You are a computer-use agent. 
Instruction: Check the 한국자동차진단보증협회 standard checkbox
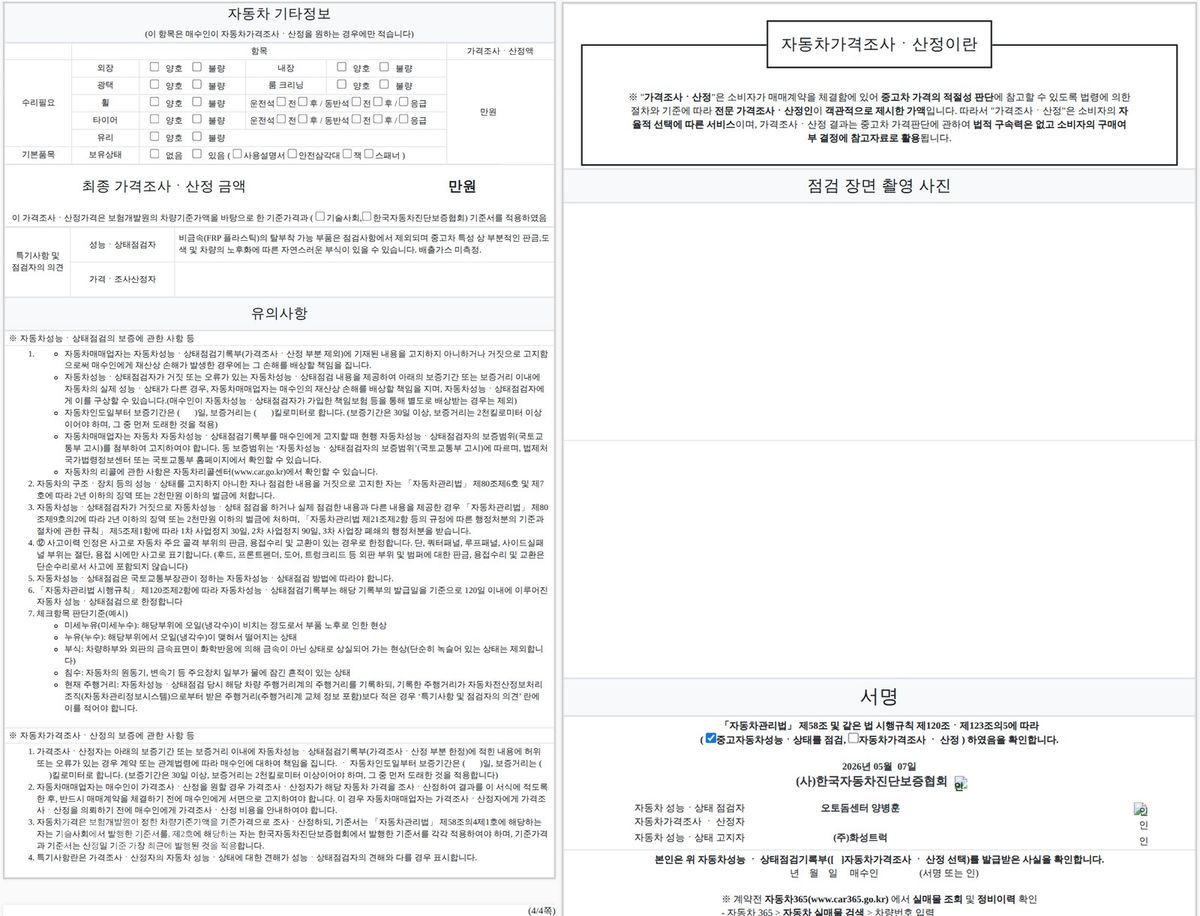click(367, 216)
